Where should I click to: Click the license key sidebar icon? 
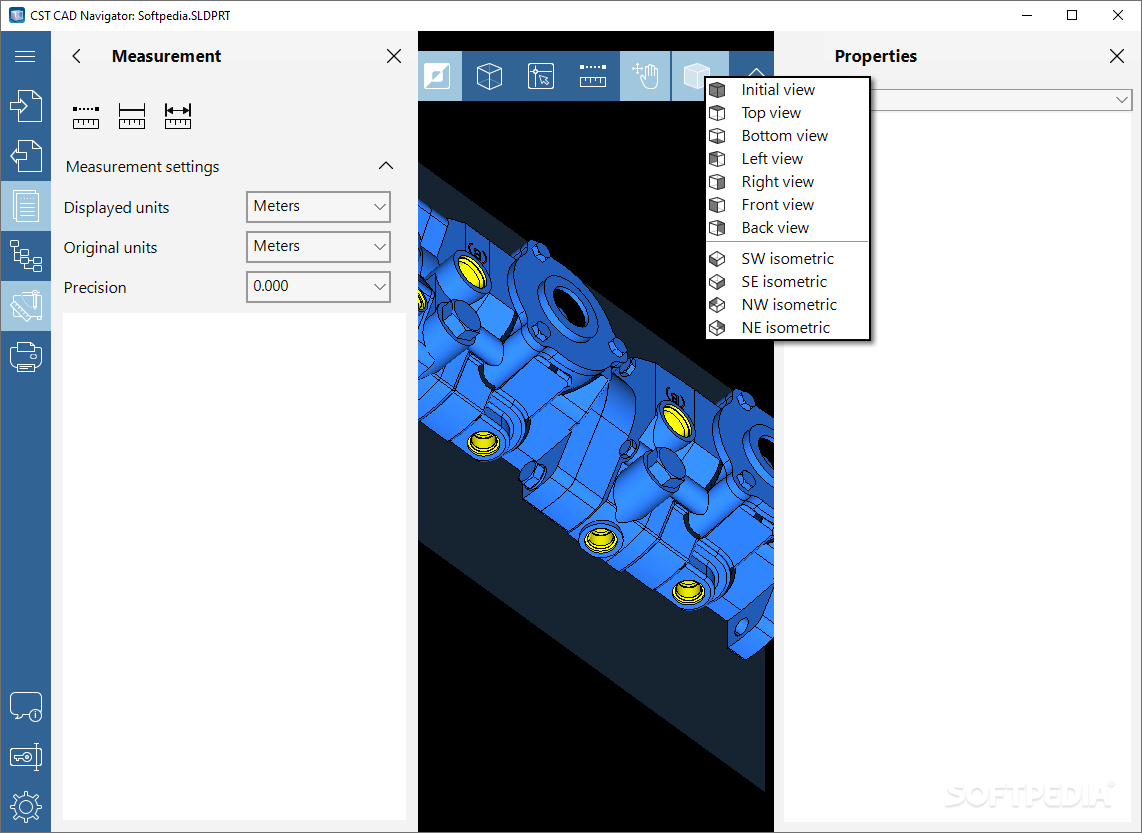coord(25,757)
